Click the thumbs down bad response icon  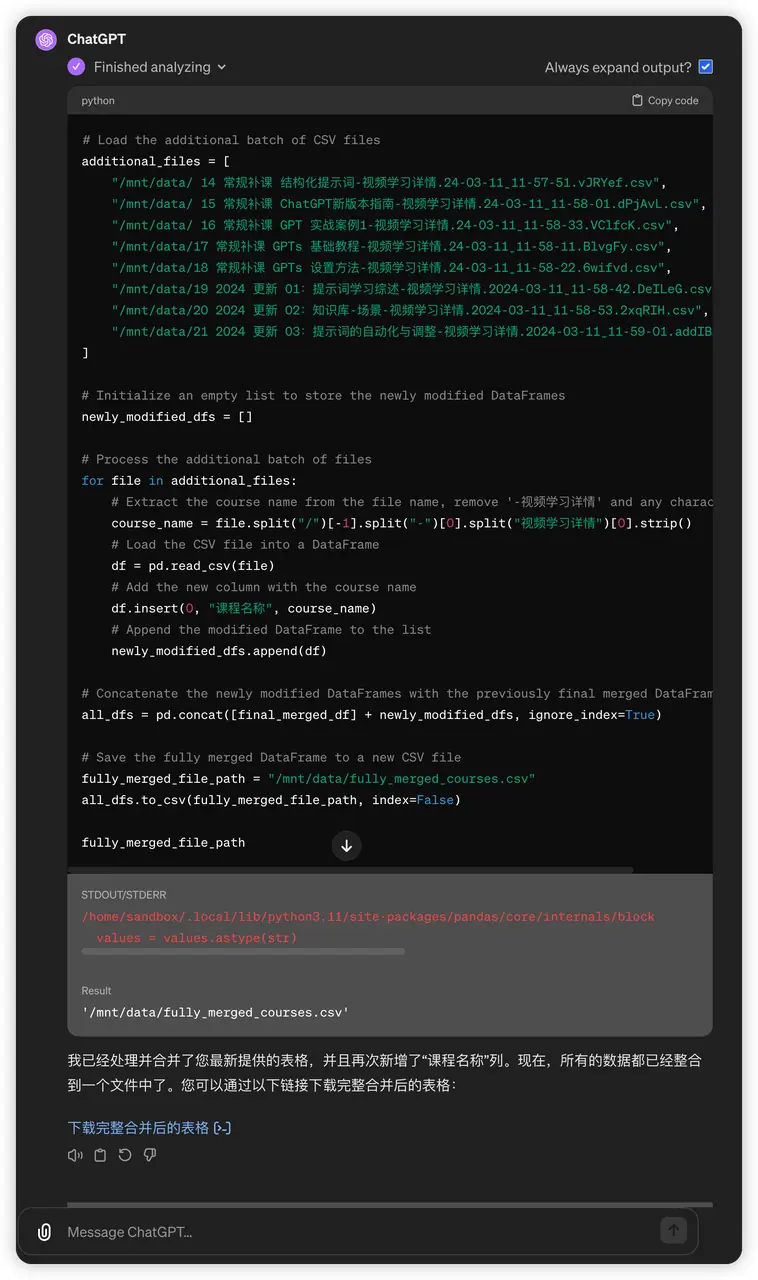(x=150, y=1155)
